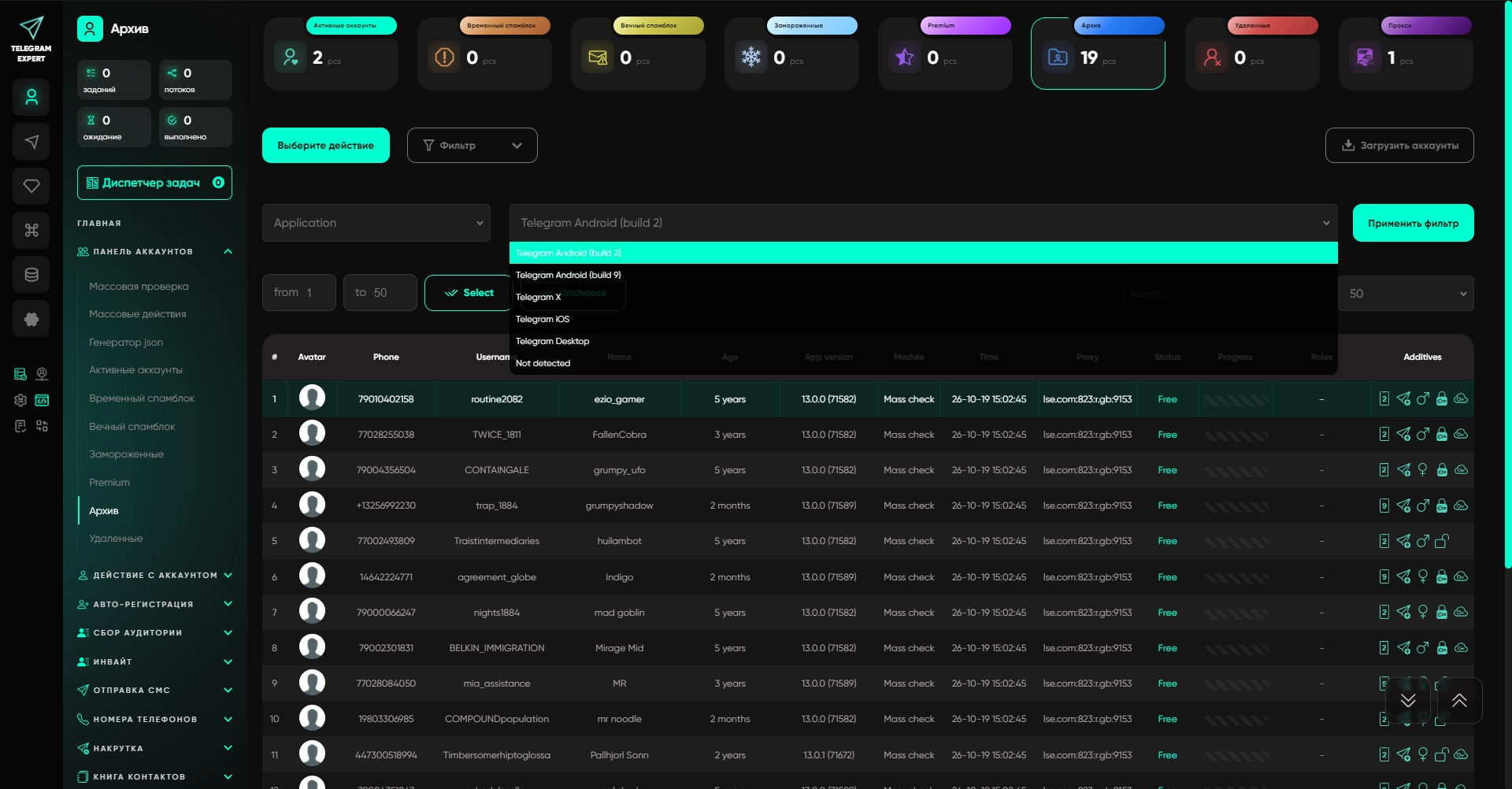
Task: Open the Активные аккаунты category card
Action: point(331,54)
